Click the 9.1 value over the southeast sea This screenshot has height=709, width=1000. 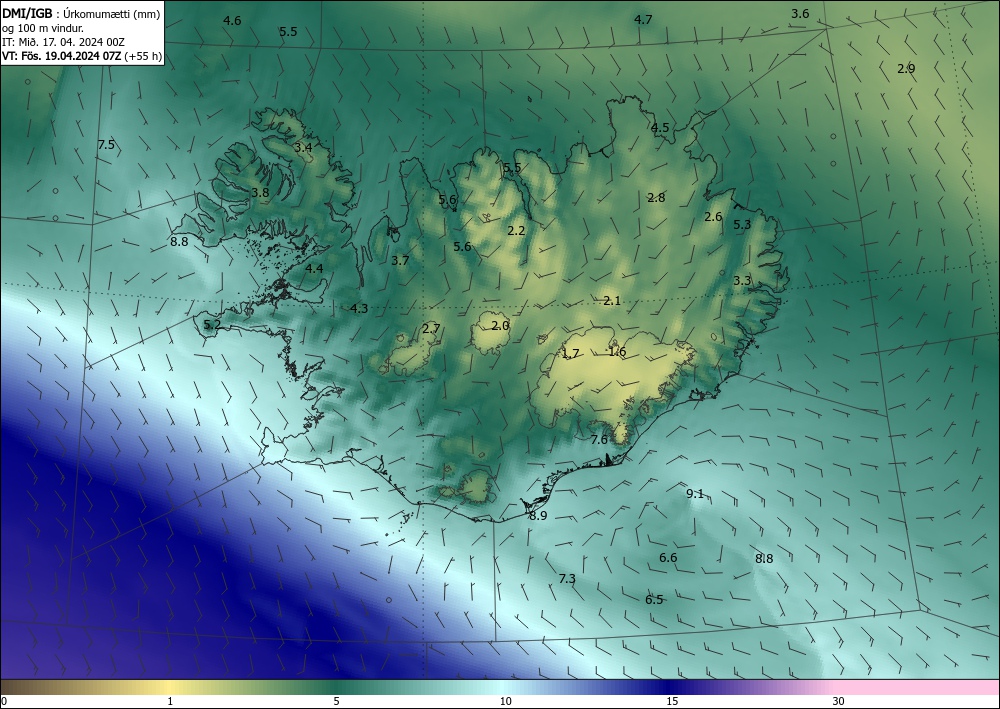coord(695,493)
